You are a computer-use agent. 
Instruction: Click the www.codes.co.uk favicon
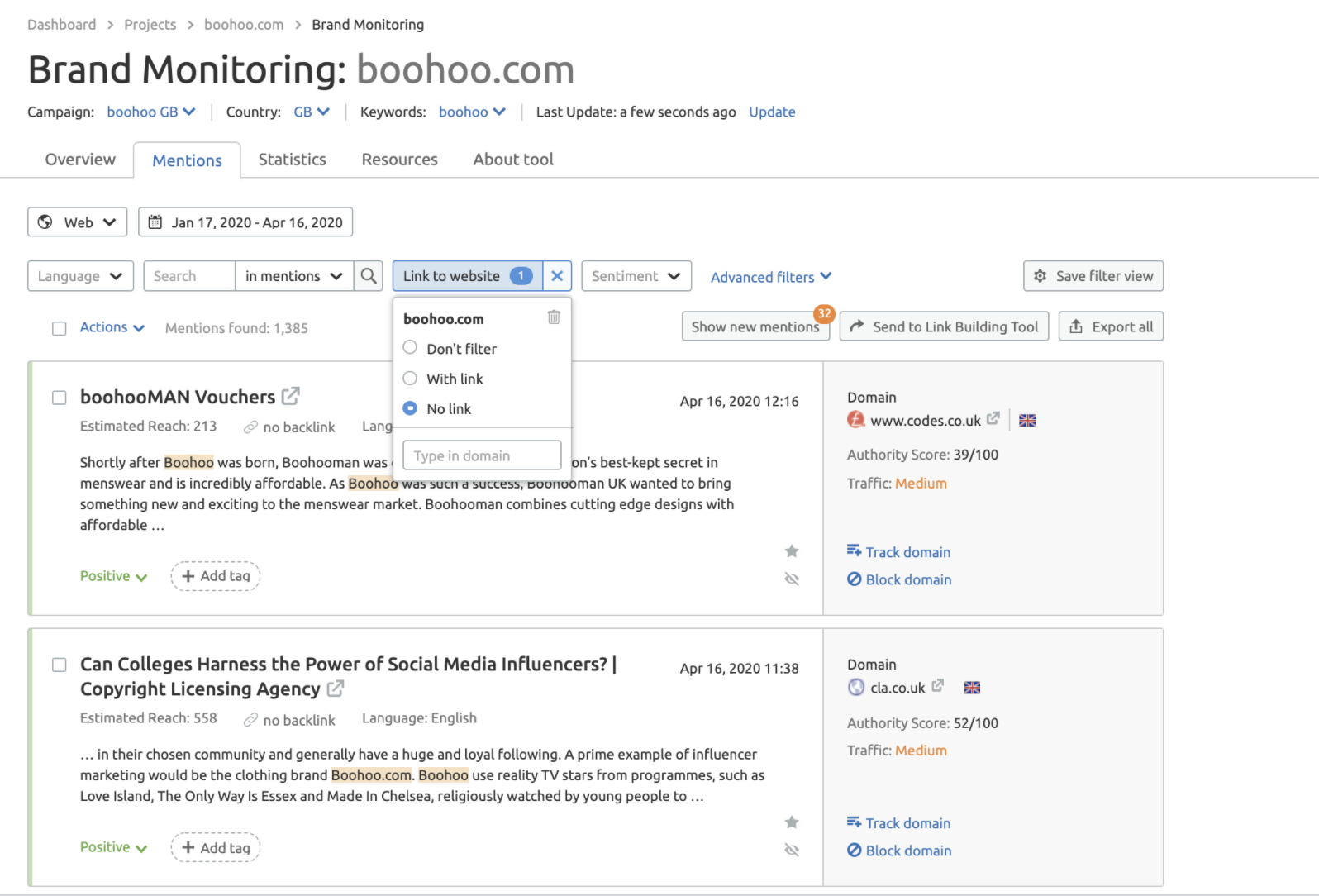coord(856,420)
